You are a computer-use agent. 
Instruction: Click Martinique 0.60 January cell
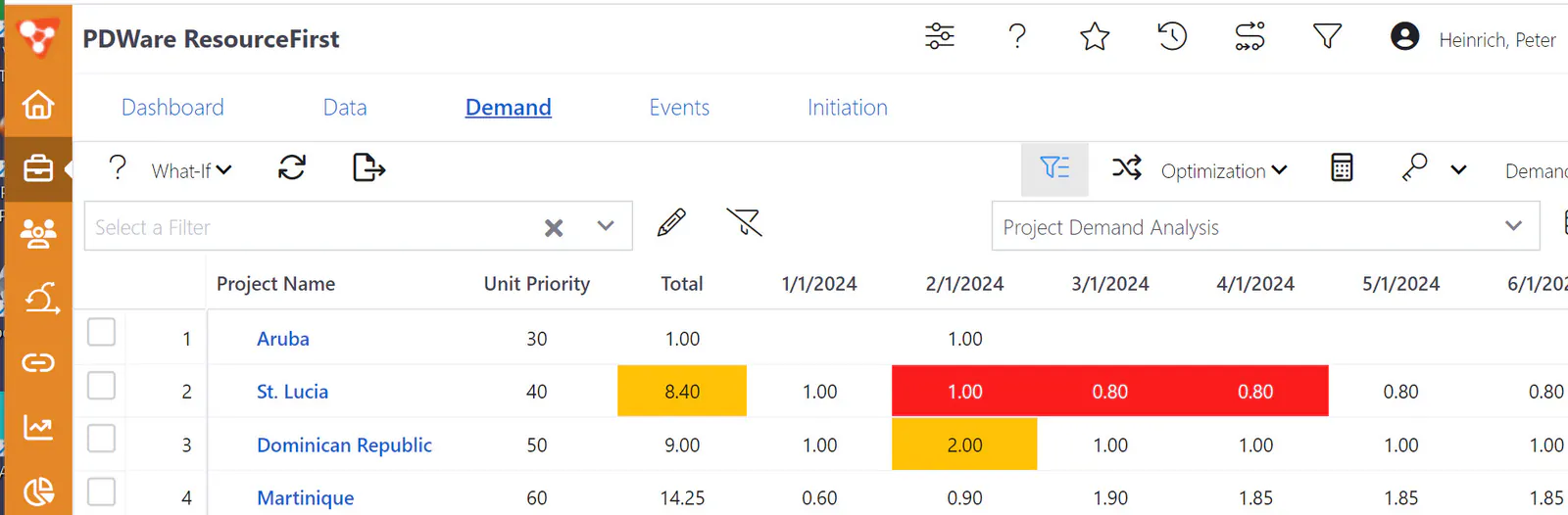(x=819, y=497)
